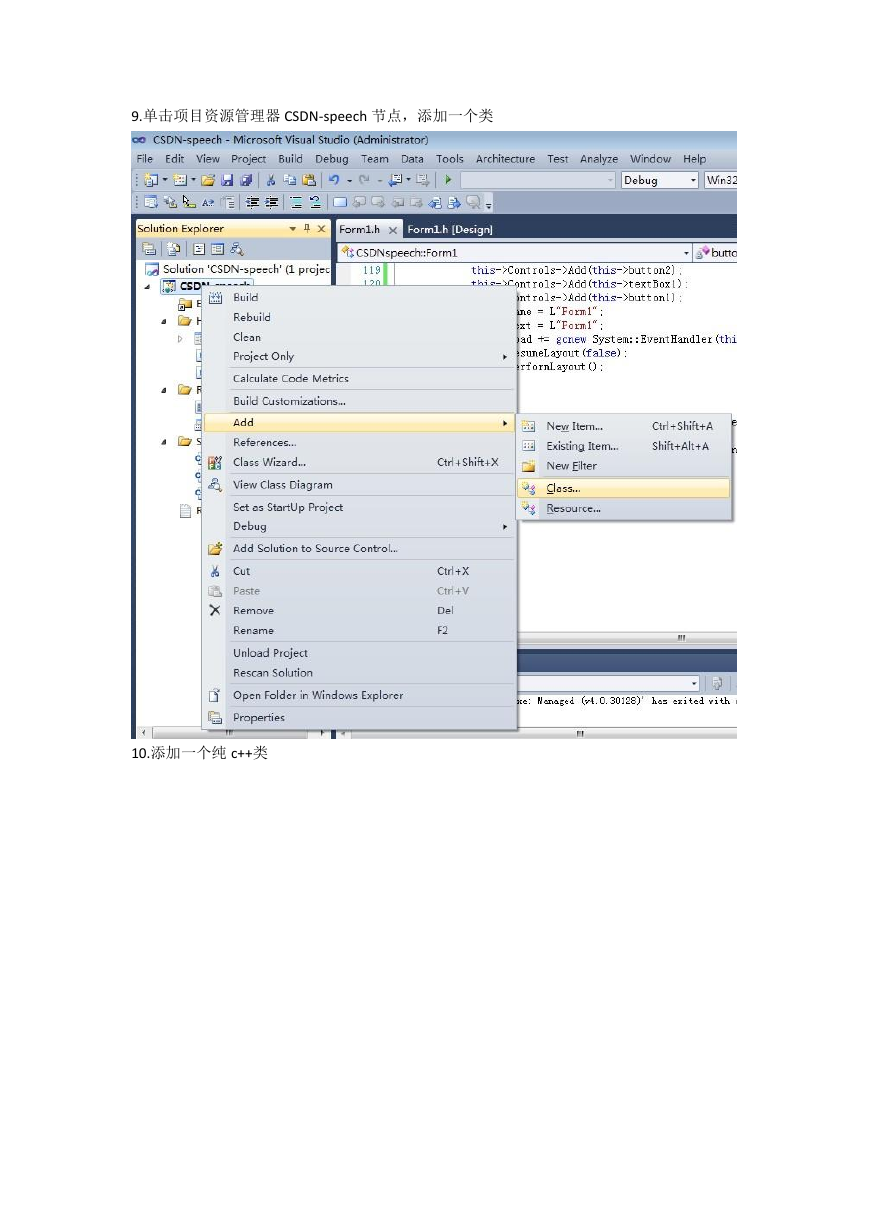Click the Save toolbar icon

pyautogui.click(x=227, y=180)
